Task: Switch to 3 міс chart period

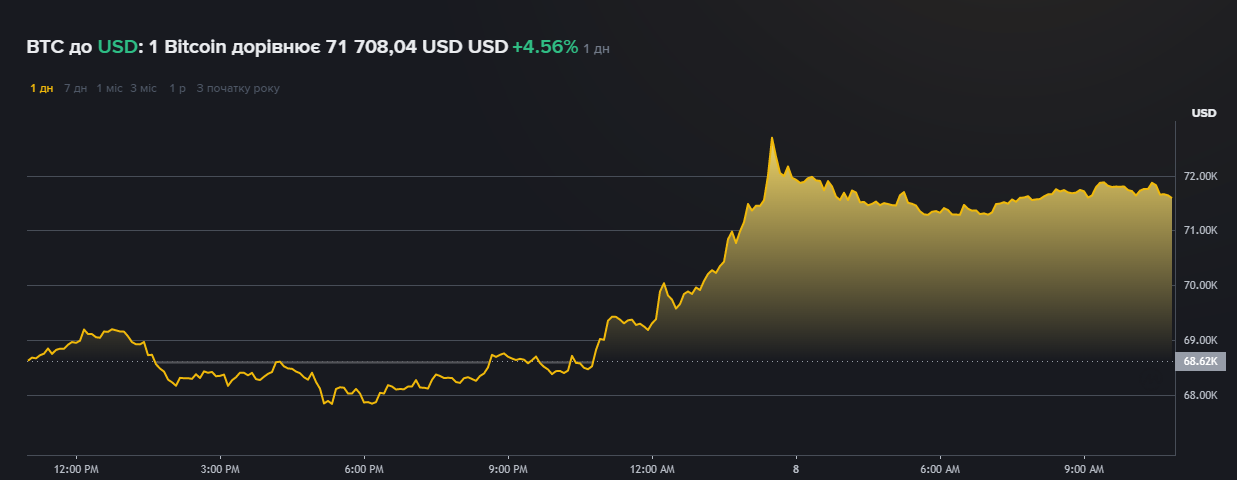Action: click(x=143, y=88)
